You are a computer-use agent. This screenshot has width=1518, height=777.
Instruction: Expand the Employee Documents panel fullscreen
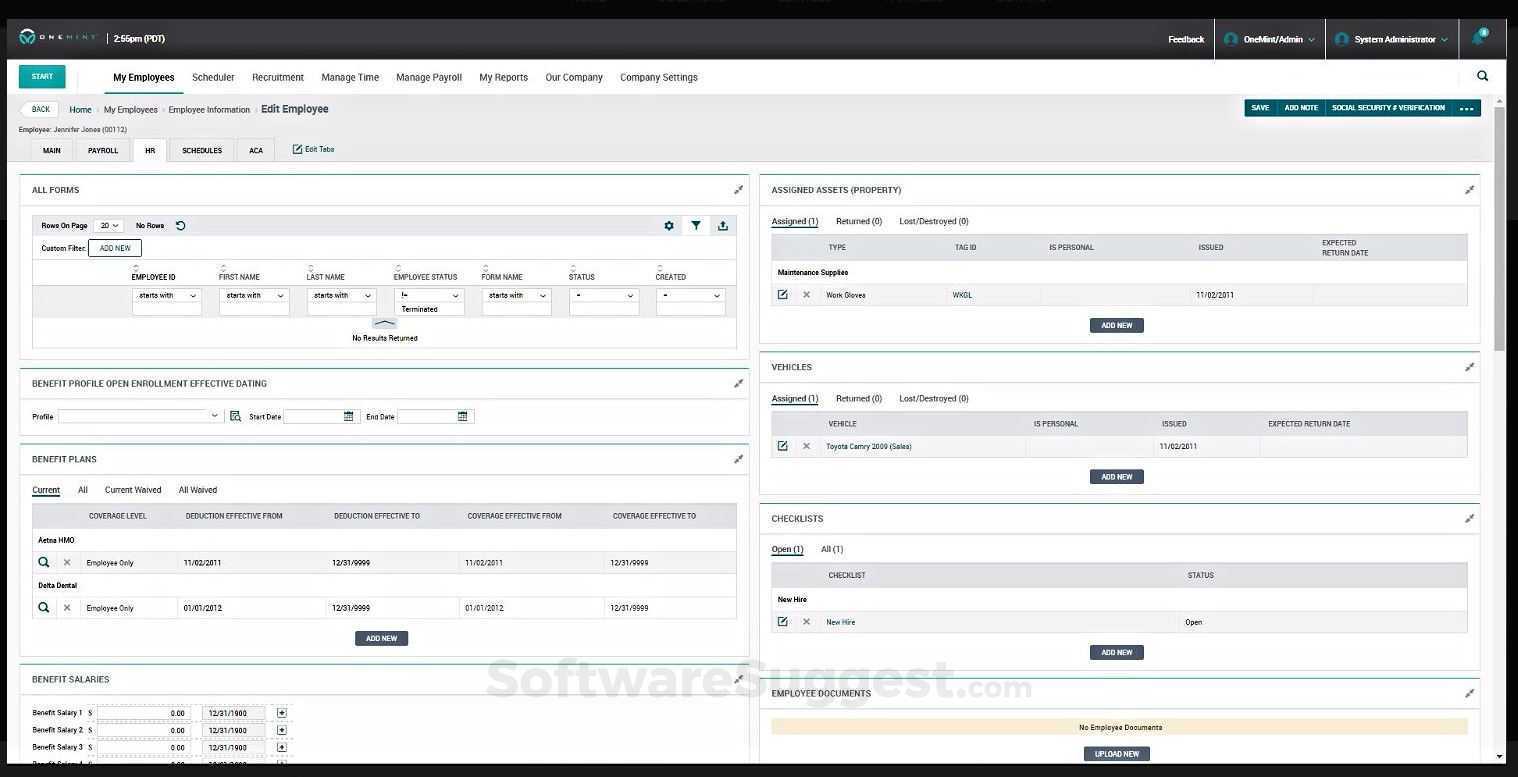tap(1469, 693)
